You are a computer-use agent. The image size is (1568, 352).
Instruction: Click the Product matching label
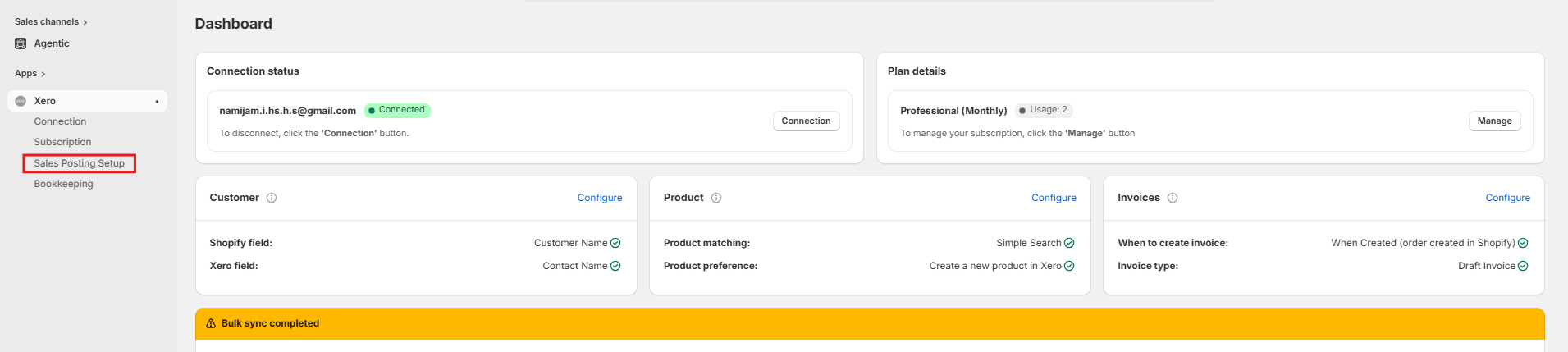[x=706, y=243]
